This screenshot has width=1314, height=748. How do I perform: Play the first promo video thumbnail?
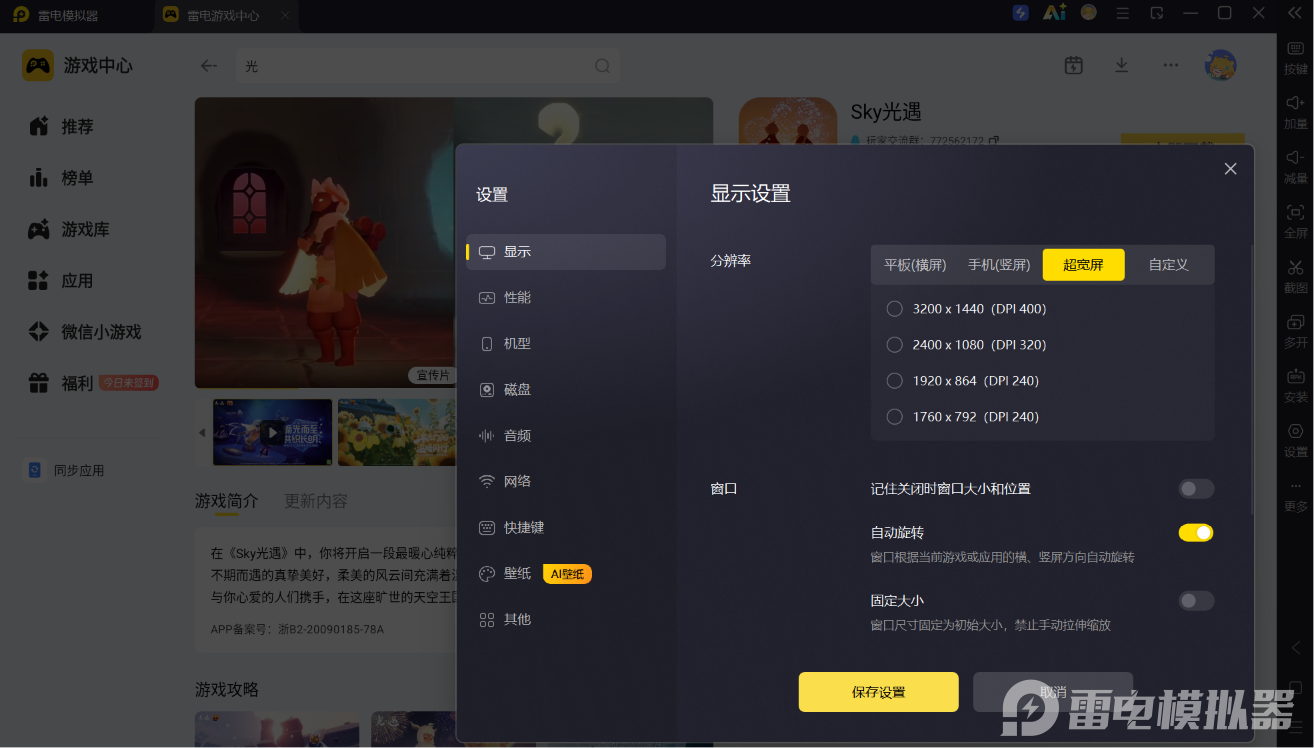click(x=272, y=432)
